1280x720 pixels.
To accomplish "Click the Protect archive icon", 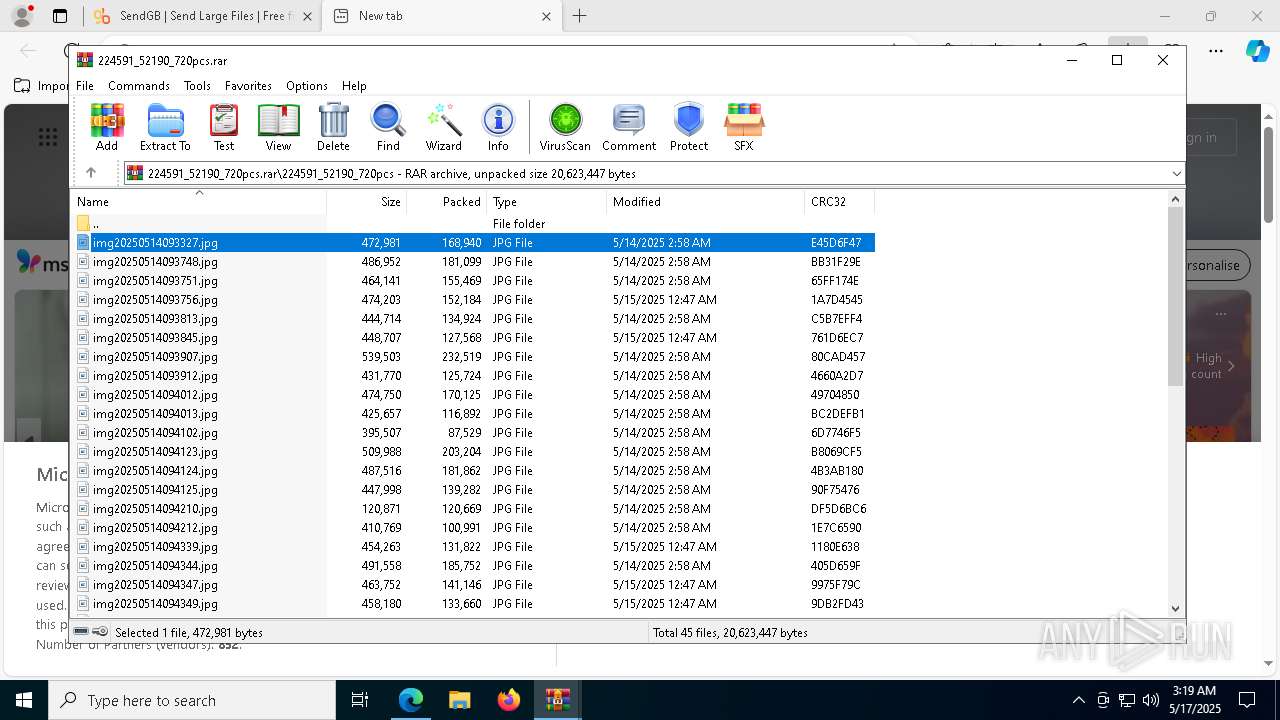I will [689, 127].
